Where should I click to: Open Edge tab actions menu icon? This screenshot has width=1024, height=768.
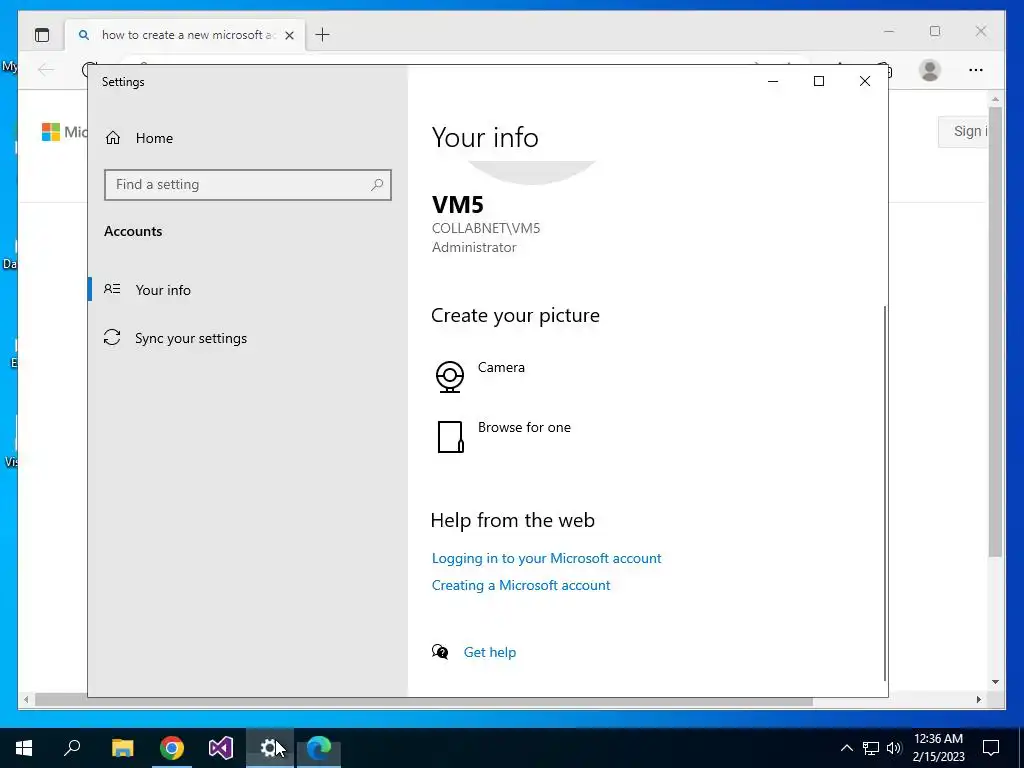point(42,35)
